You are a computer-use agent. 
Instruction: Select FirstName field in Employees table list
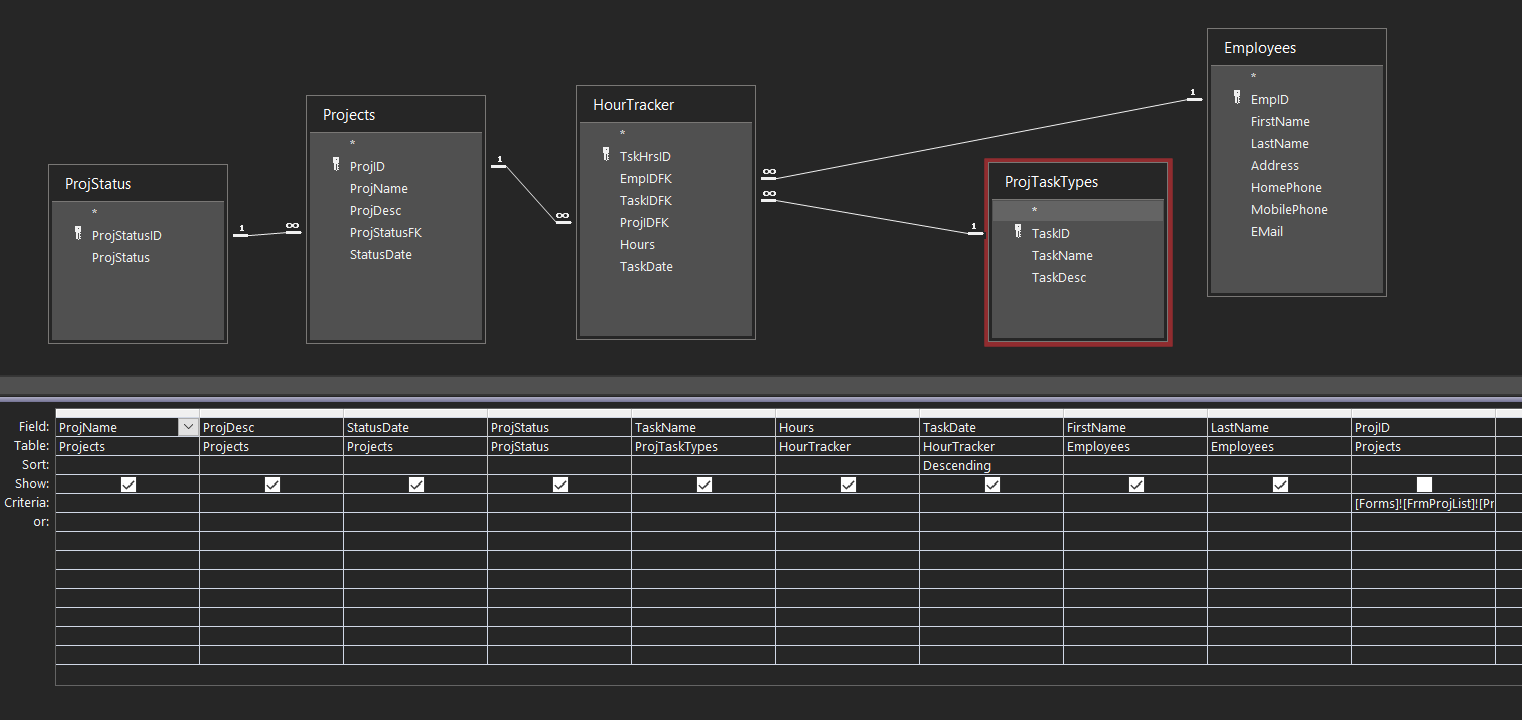pos(1280,122)
